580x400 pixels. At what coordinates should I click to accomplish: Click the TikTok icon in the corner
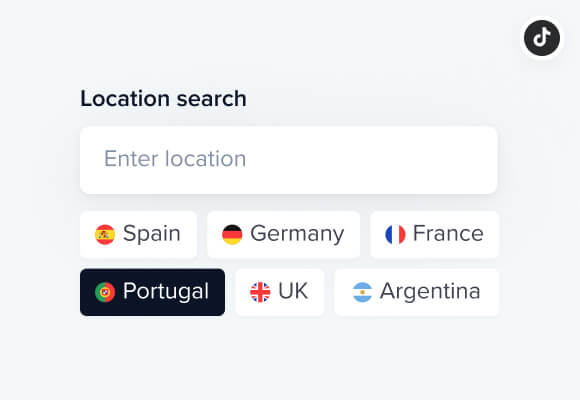click(542, 38)
